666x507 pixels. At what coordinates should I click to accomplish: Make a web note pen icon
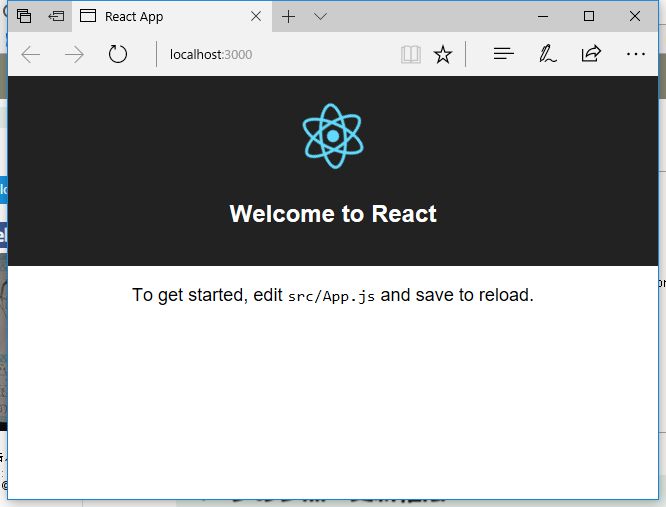pos(547,54)
